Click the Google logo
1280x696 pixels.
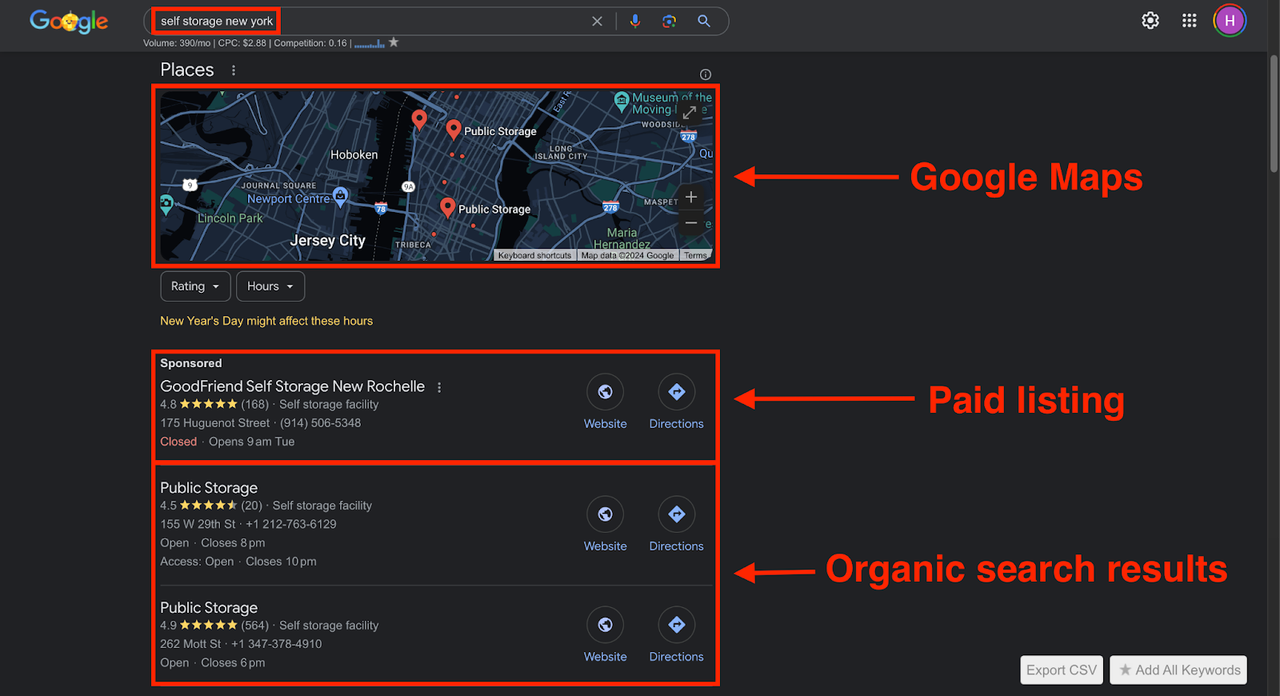(x=67, y=21)
